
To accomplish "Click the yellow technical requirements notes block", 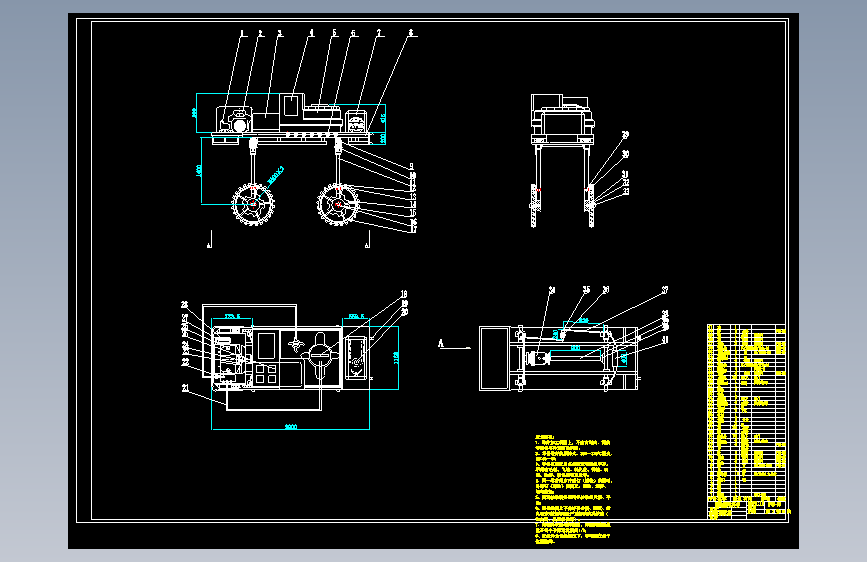I will point(573,490).
